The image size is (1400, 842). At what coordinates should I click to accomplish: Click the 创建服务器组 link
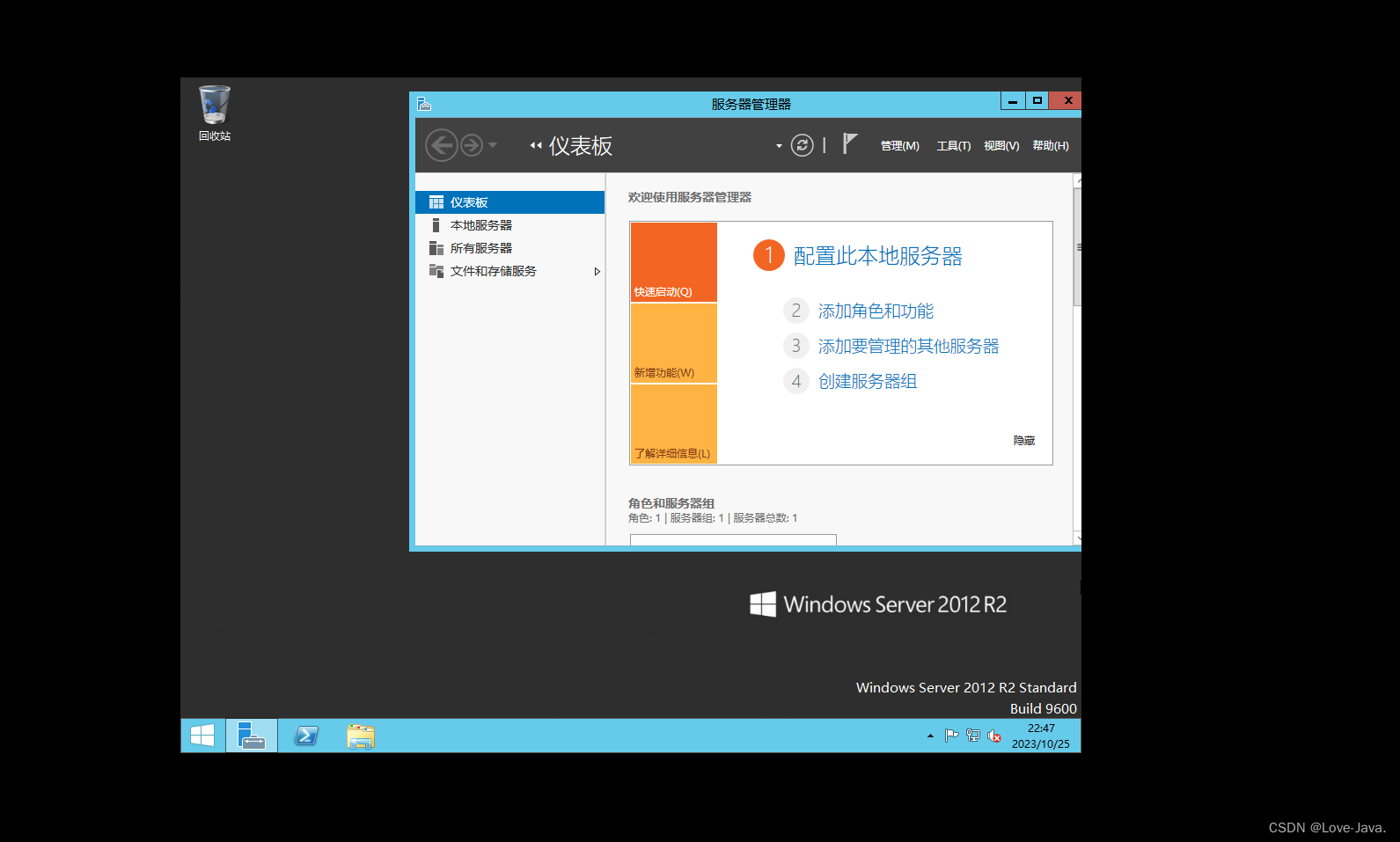tap(868, 381)
